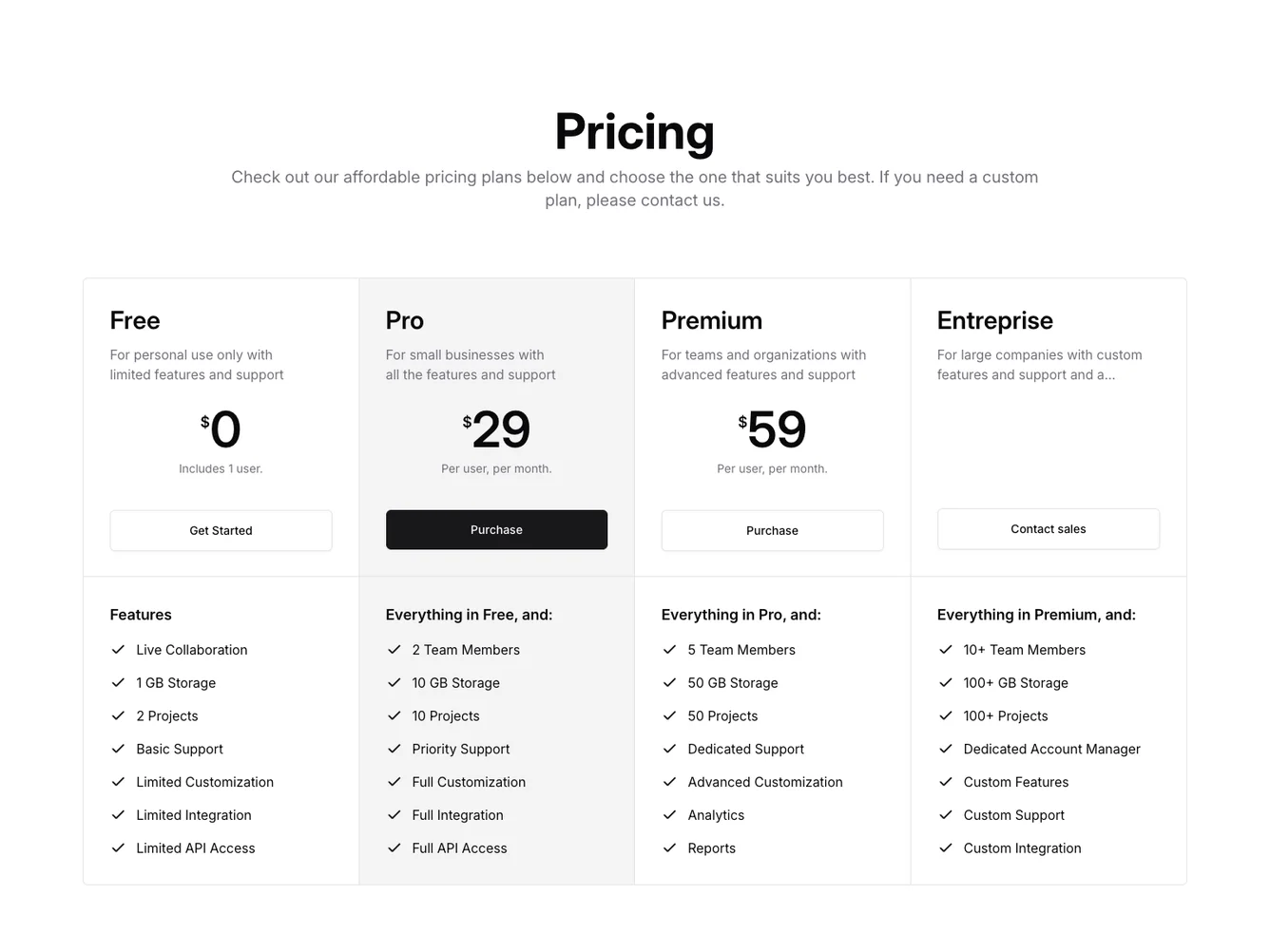Click Get Started on the Free plan

click(x=221, y=530)
